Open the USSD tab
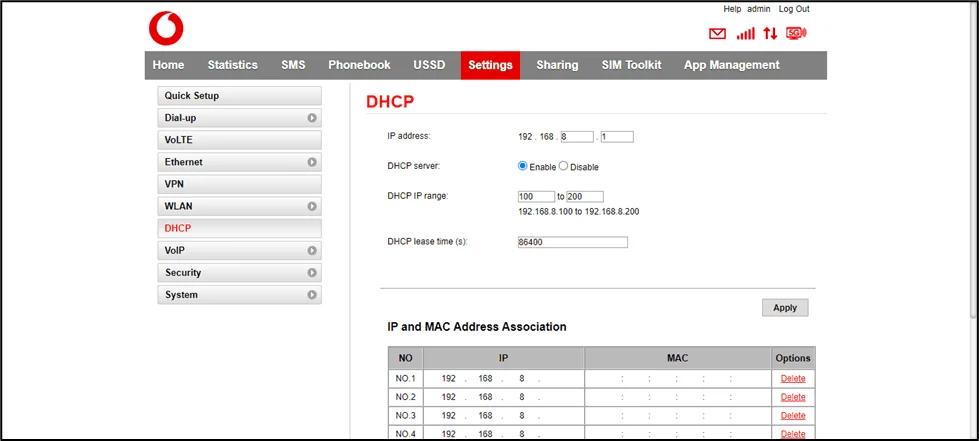The height and width of the screenshot is (441, 979). click(430, 65)
